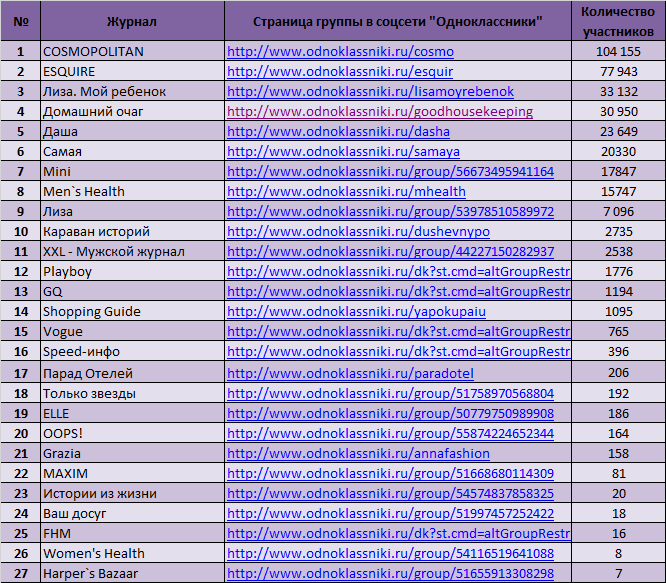Select the 'Shopping Guide' cell
Screen dimensions: 666x583
[x=132, y=311]
